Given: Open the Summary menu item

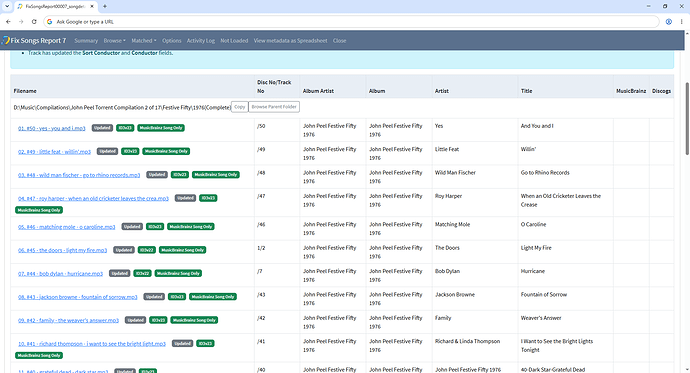Looking at the screenshot, I should pyautogui.click(x=86, y=40).
